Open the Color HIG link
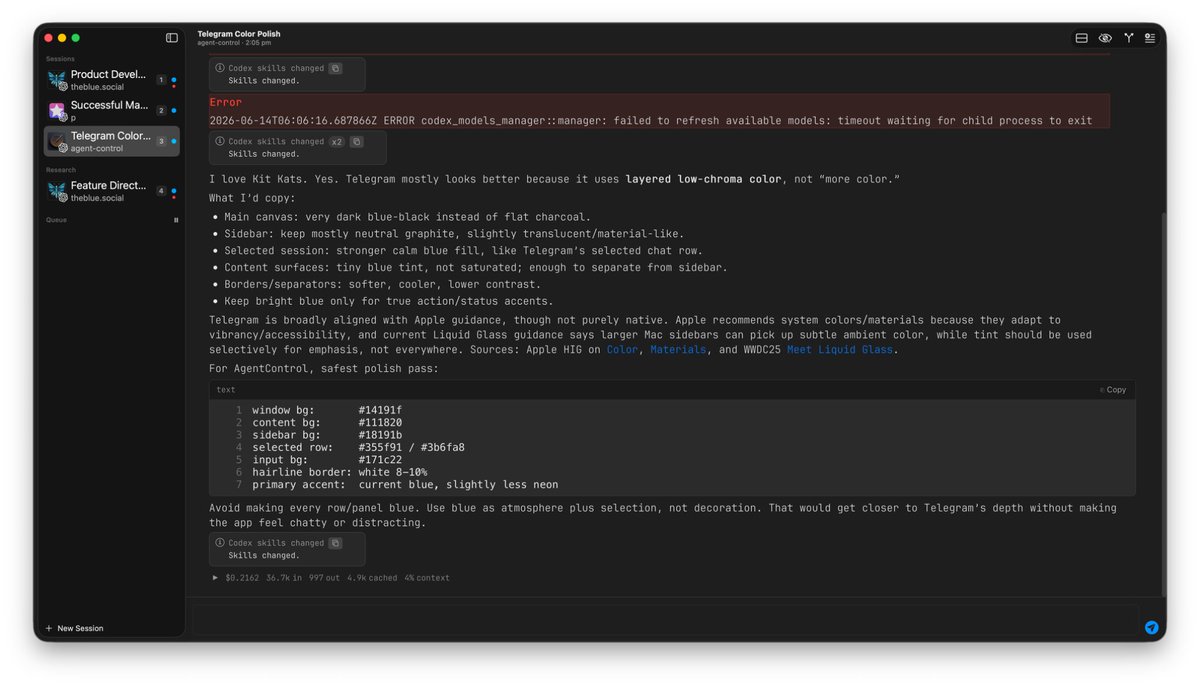Image resolution: width=1200 pixels, height=686 pixels. (x=621, y=349)
